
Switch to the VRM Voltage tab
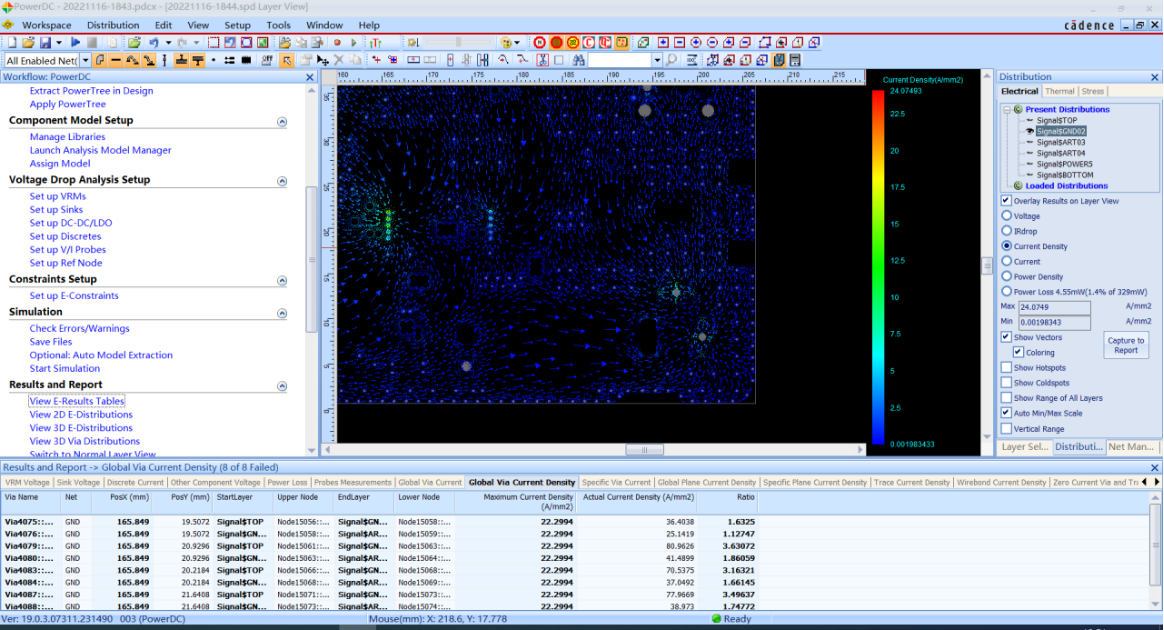[27, 482]
